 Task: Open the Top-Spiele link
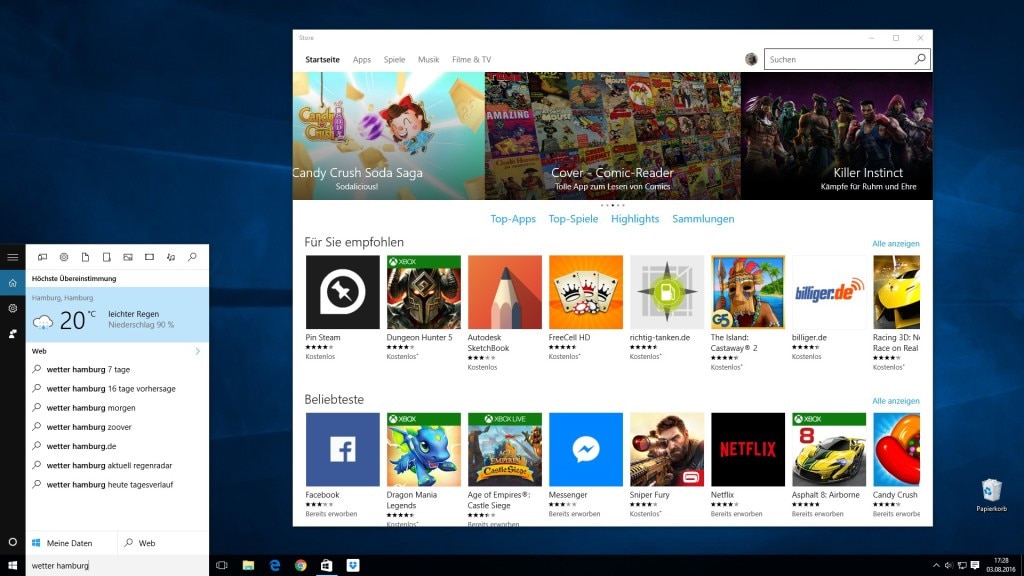click(573, 219)
